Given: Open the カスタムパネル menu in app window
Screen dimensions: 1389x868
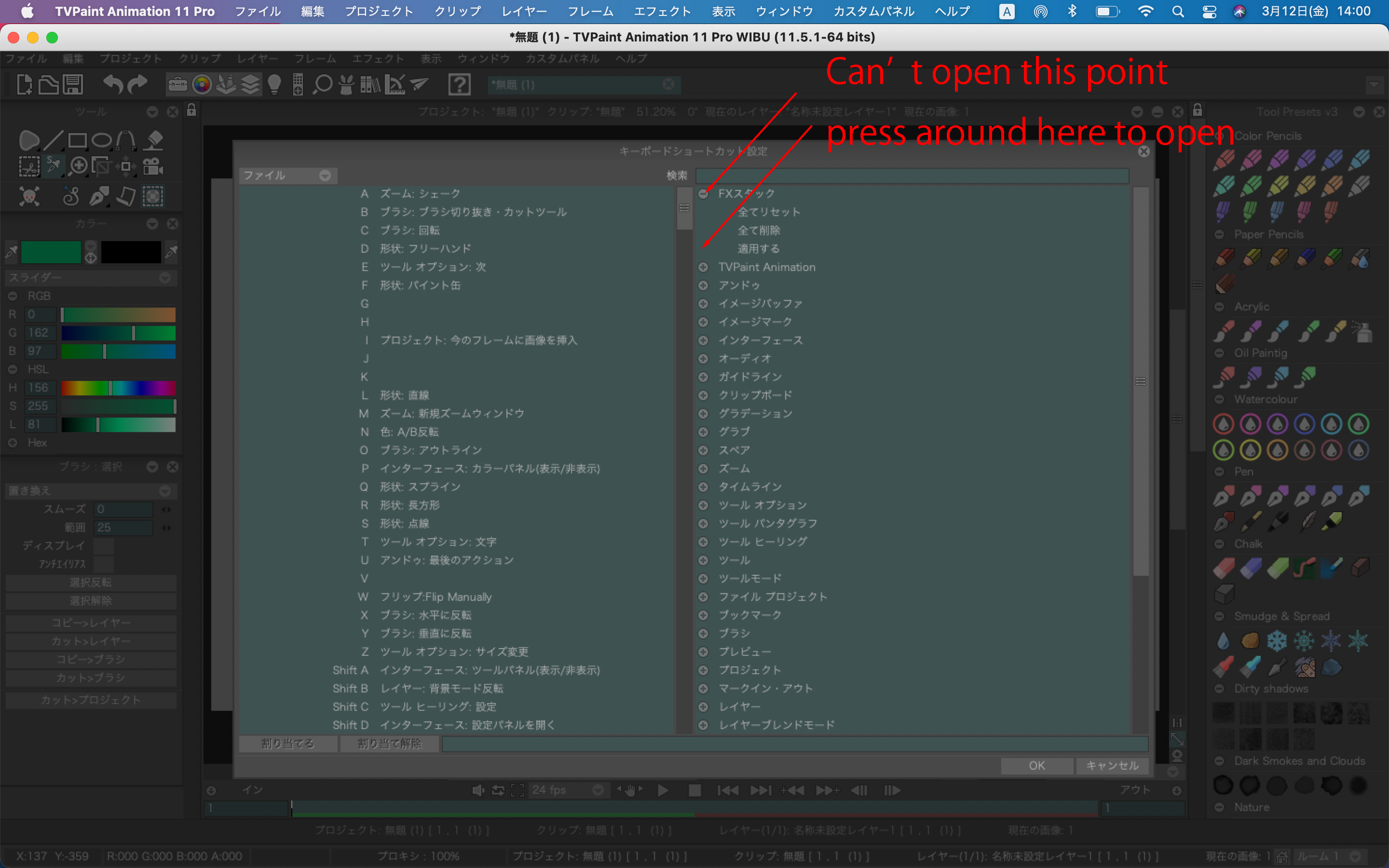Looking at the screenshot, I should pos(562,58).
